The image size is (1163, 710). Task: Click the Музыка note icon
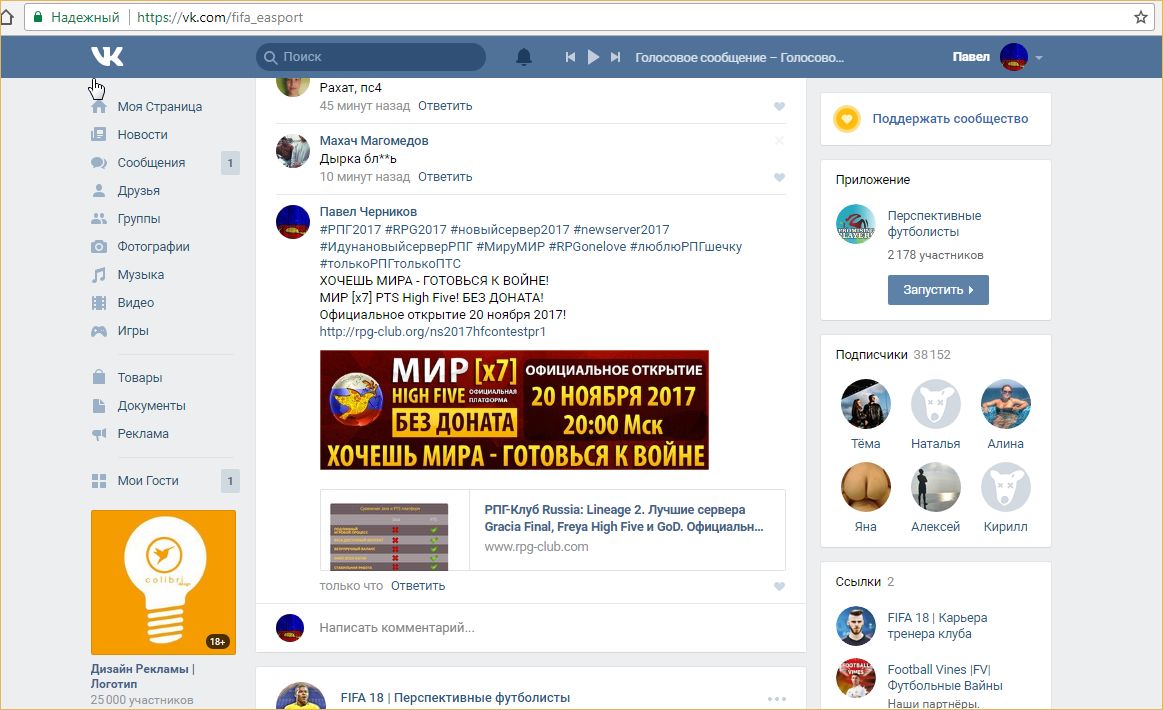click(x=99, y=275)
